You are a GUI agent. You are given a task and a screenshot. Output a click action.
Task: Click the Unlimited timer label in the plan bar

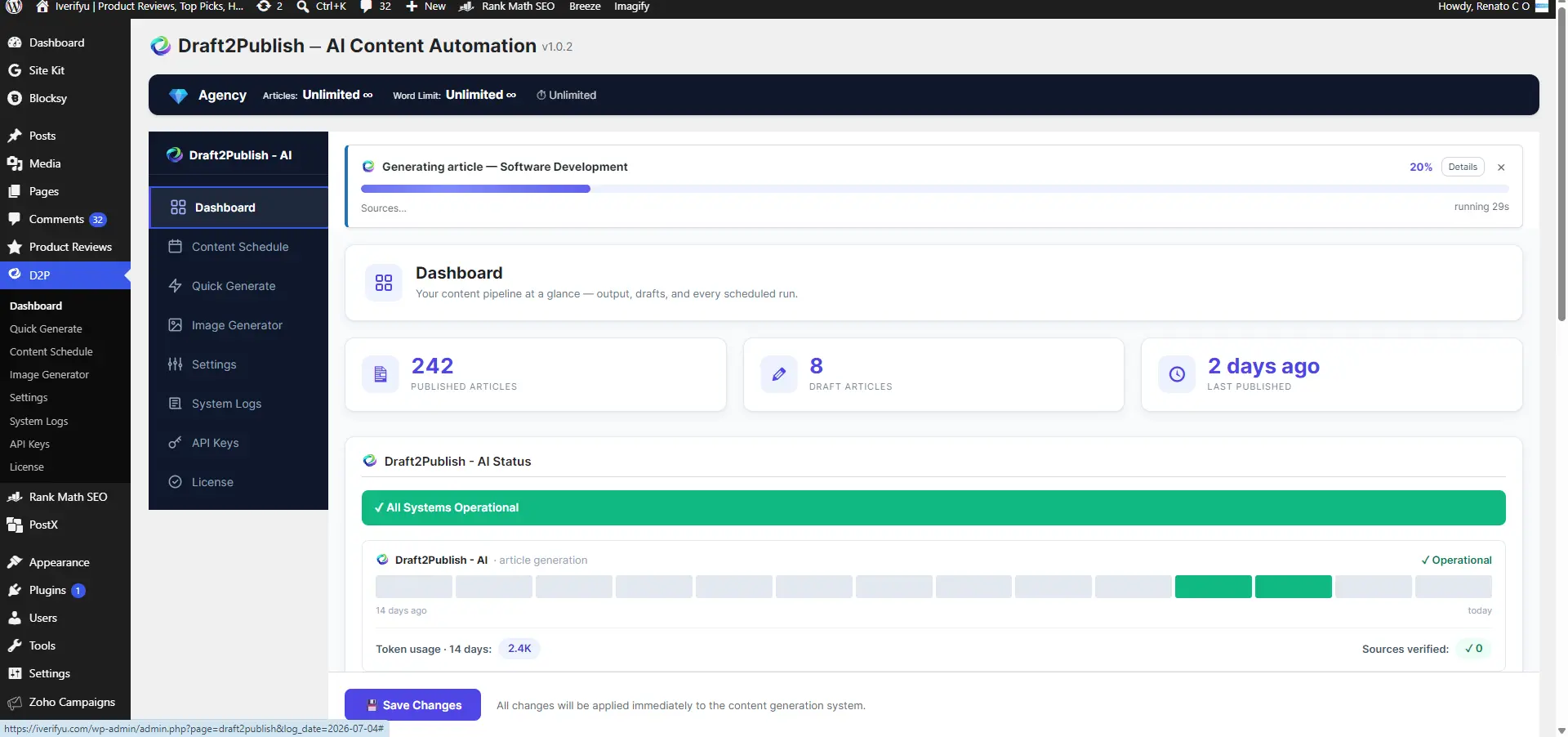(566, 95)
